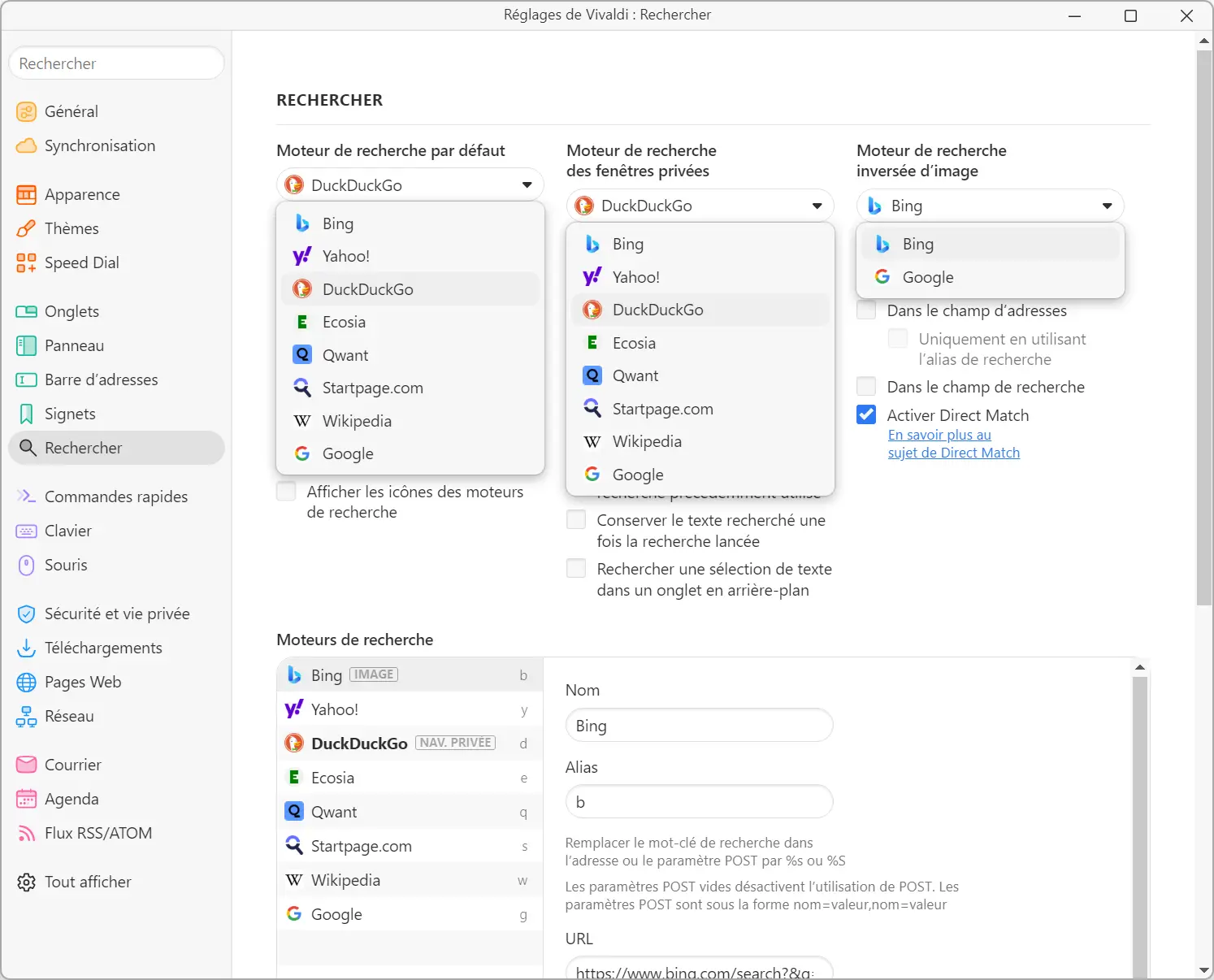The width and height of the screenshot is (1214, 980).
Task: Click the main page vertical scrollbar
Action: pyautogui.click(x=1204, y=327)
